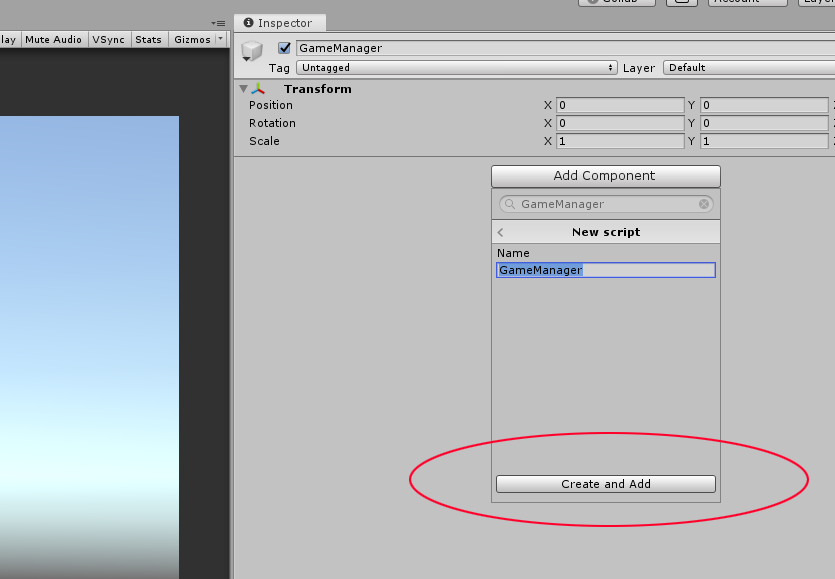This screenshot has width=835, height=579.
Task: Open the Add Component button
Action: point(605,176)
